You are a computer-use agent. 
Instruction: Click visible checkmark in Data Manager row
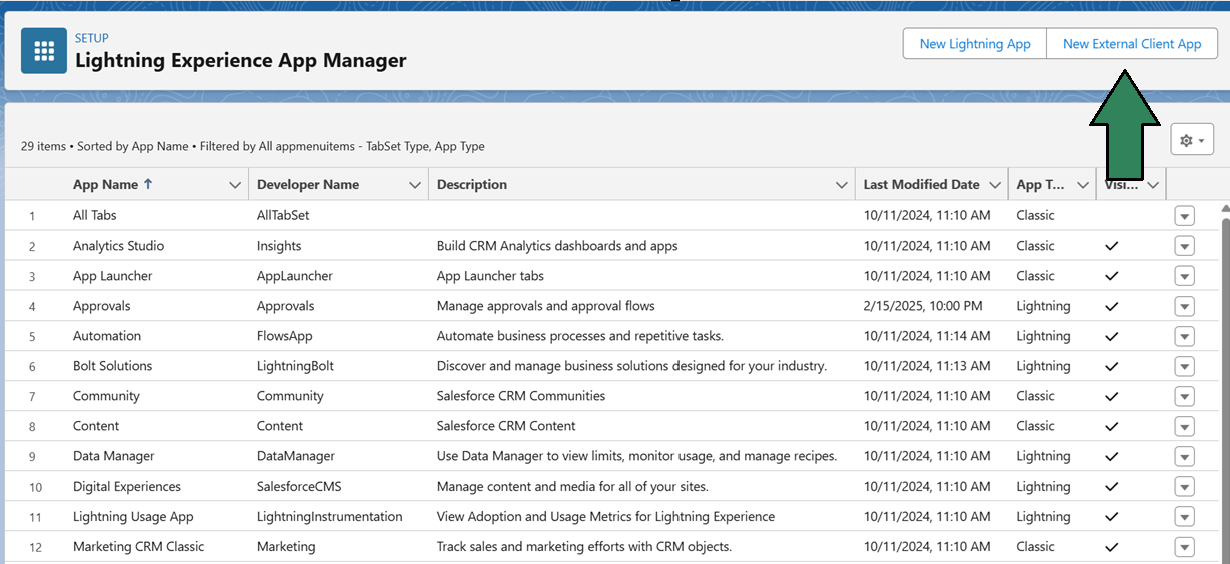1111,456
